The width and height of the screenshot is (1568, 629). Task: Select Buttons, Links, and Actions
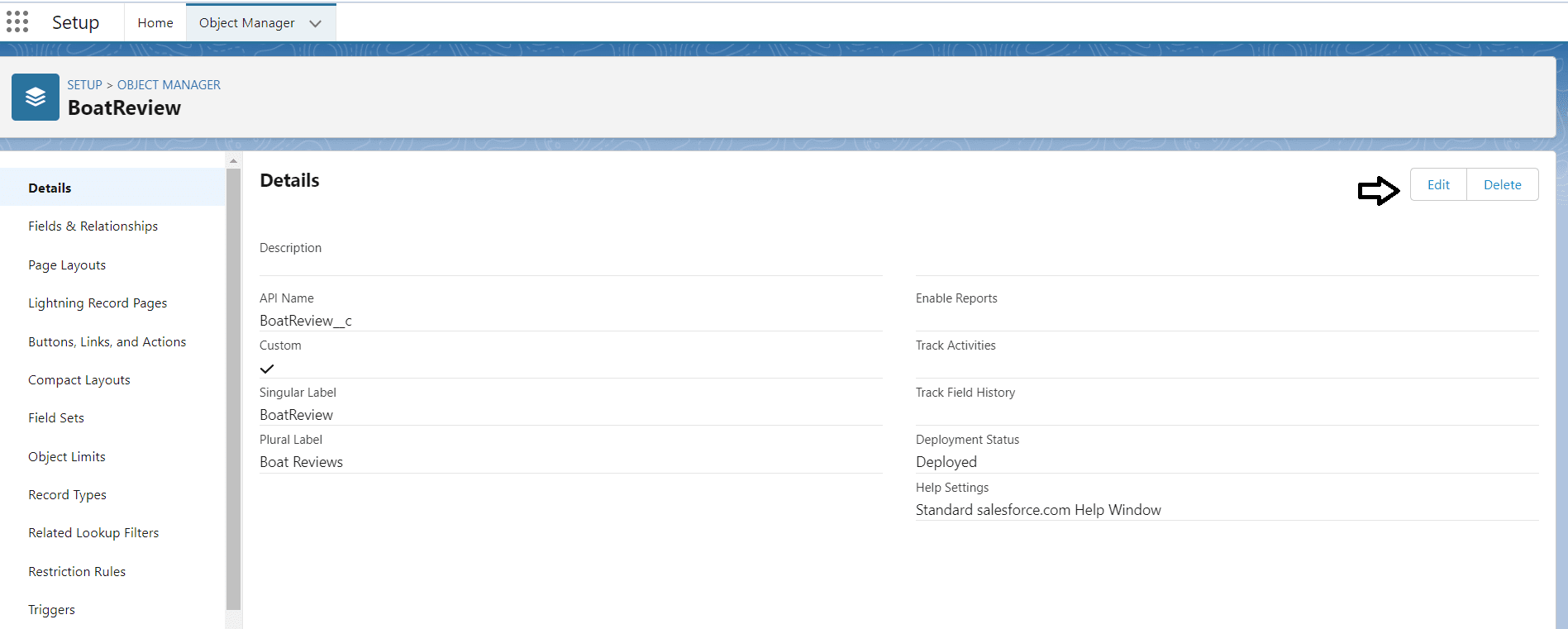coord(107,342)
